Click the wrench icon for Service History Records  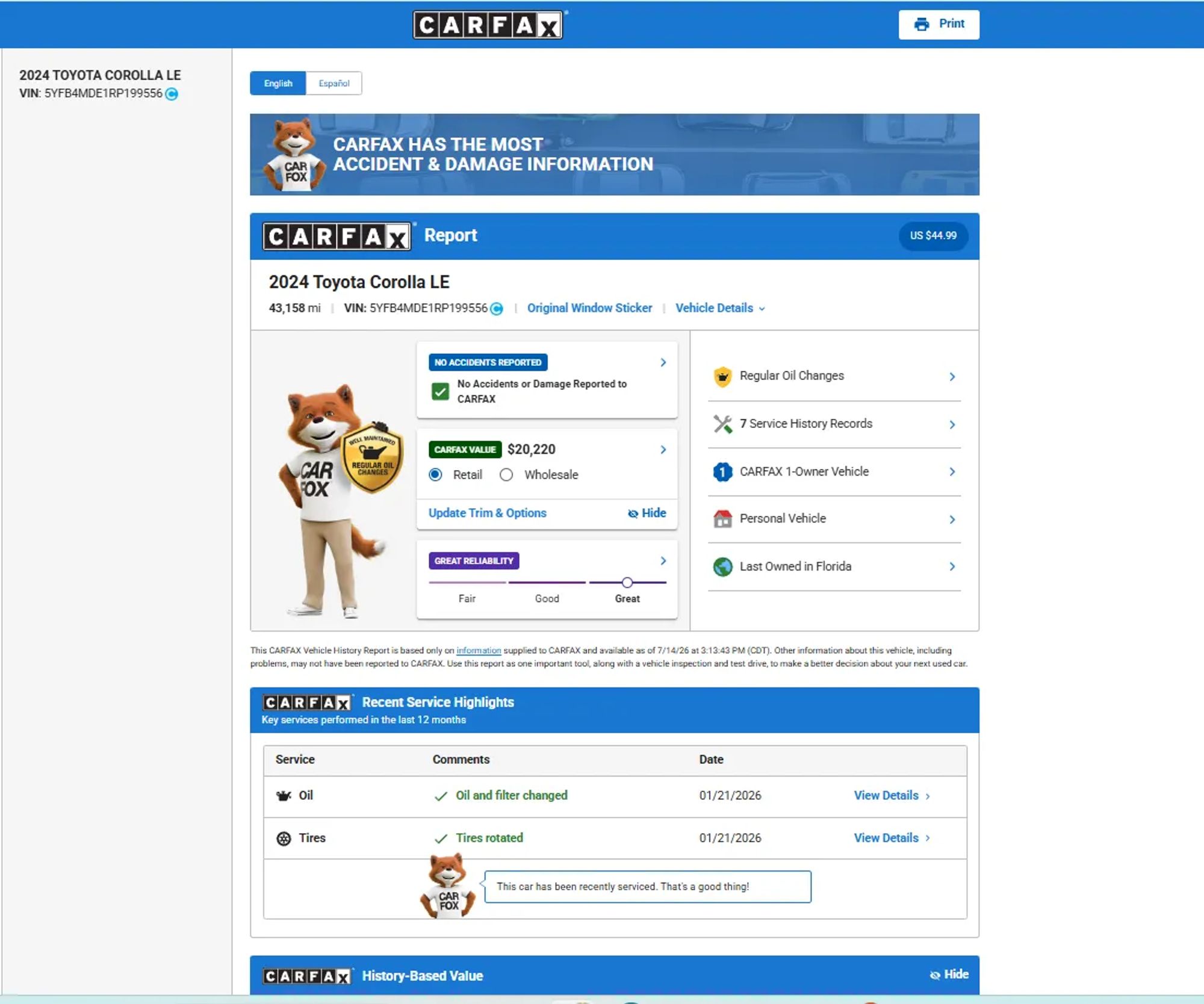pos(722,424)
